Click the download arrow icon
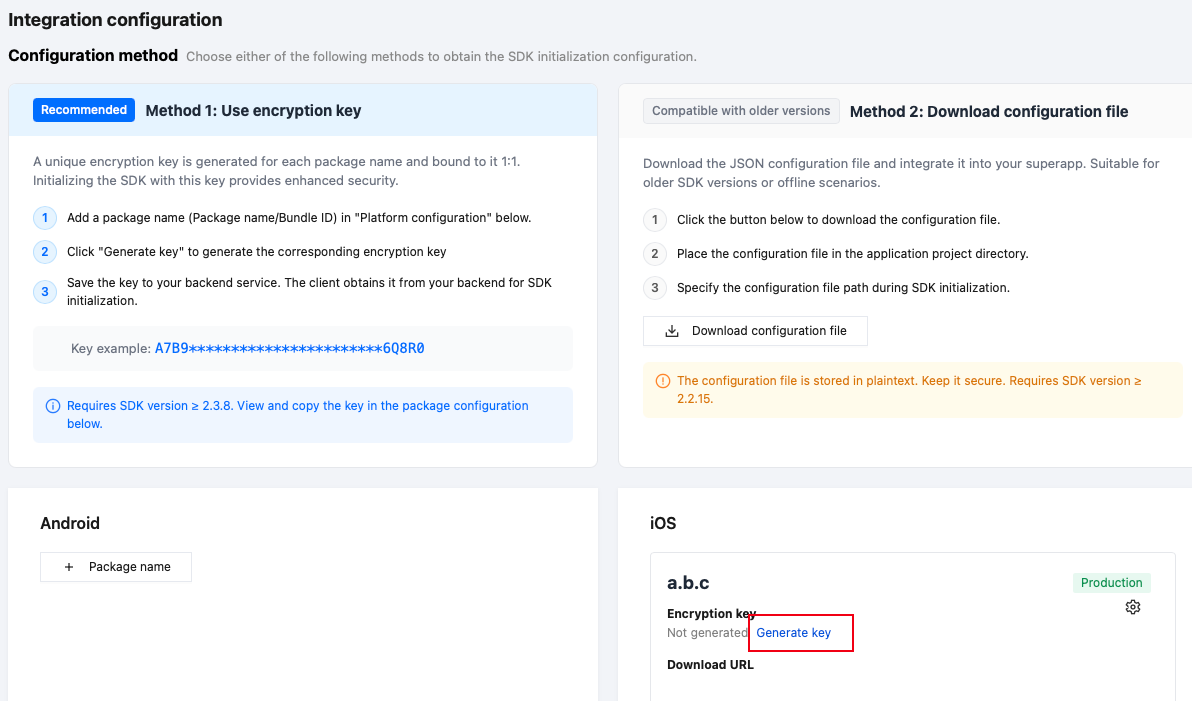The image size is (1192, 701). (x=672, y=331)
